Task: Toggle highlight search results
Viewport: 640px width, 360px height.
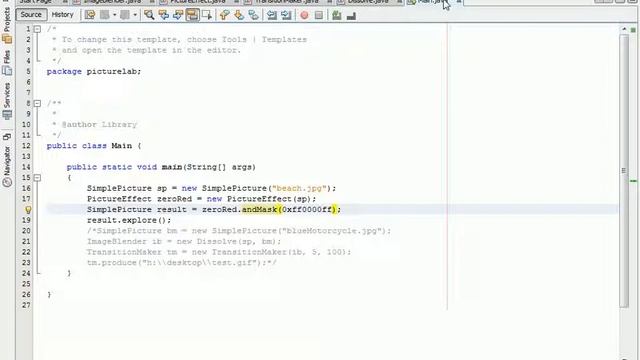Action: tap(192, 15)
